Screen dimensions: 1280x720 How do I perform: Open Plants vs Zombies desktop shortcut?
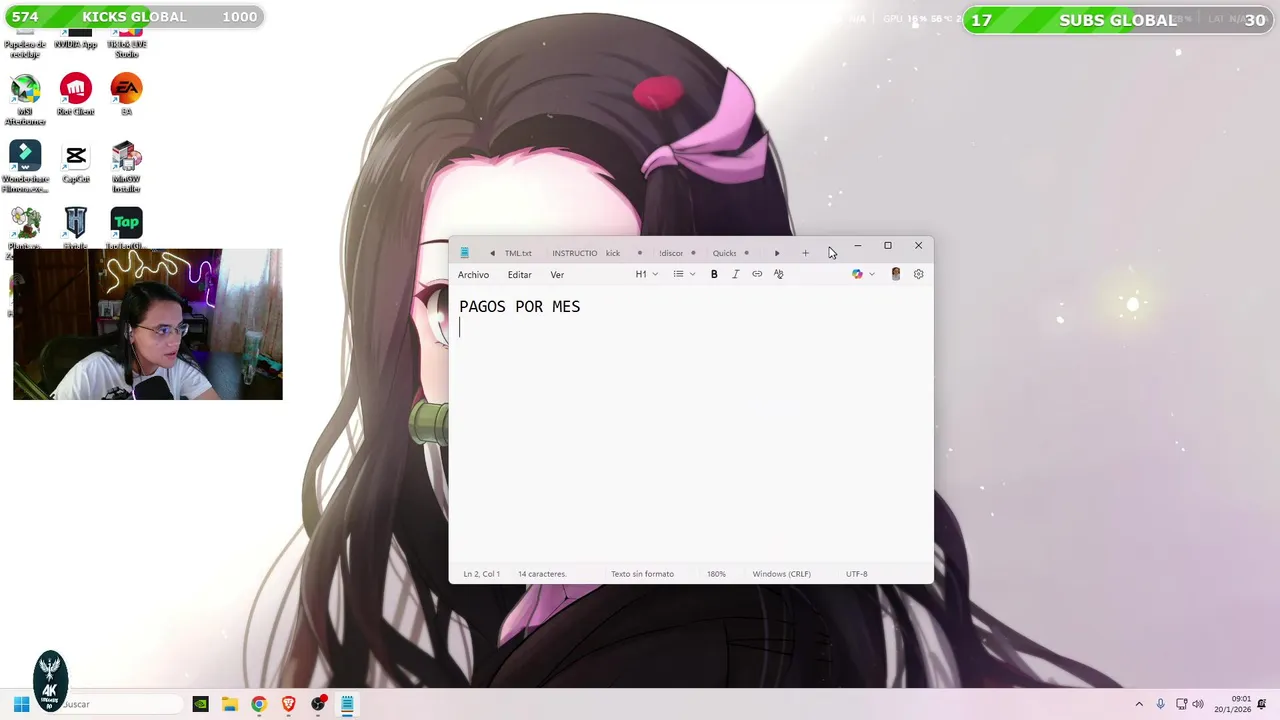[25, 228]
